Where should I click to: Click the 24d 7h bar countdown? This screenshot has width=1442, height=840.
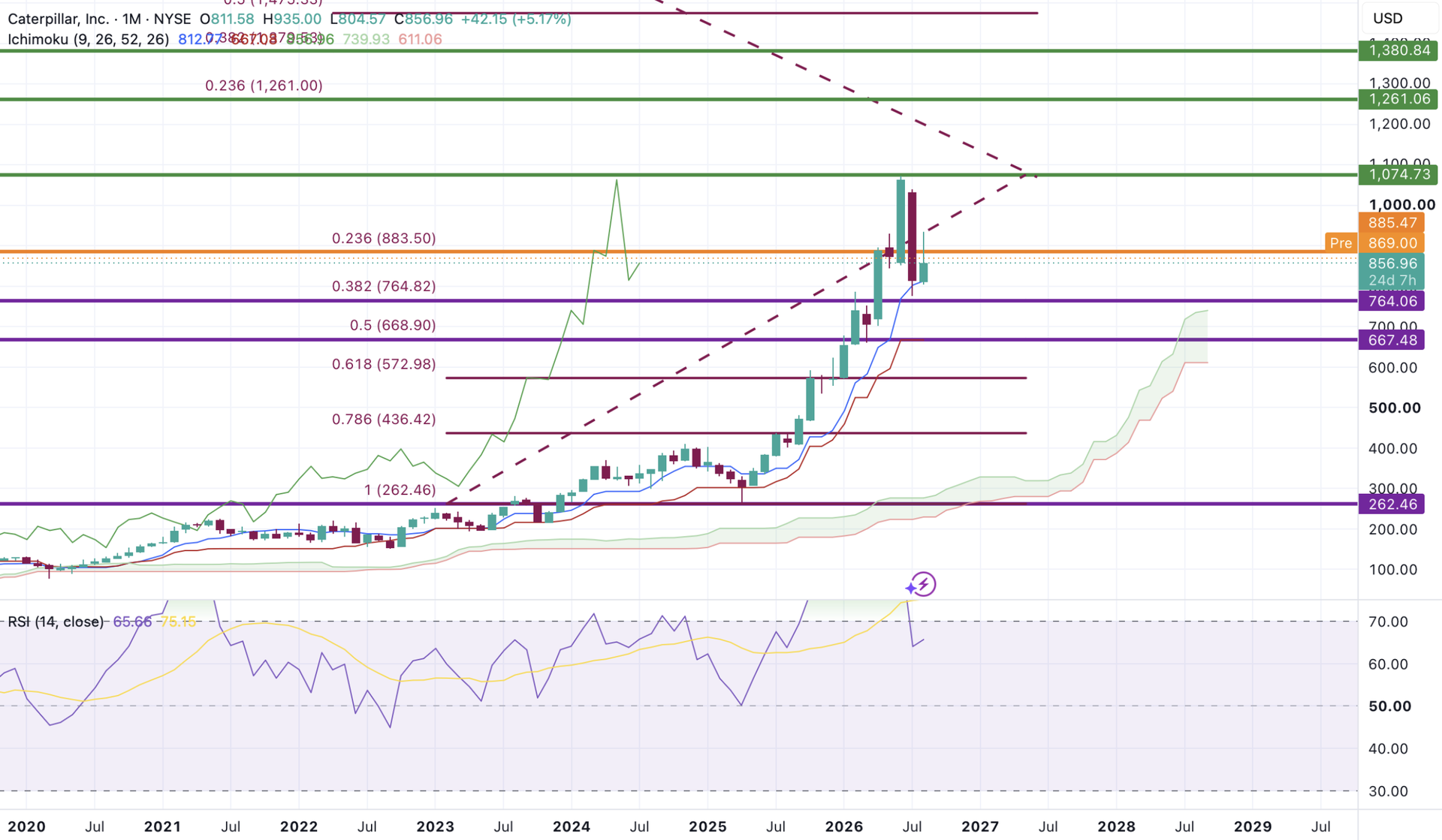1392,280
